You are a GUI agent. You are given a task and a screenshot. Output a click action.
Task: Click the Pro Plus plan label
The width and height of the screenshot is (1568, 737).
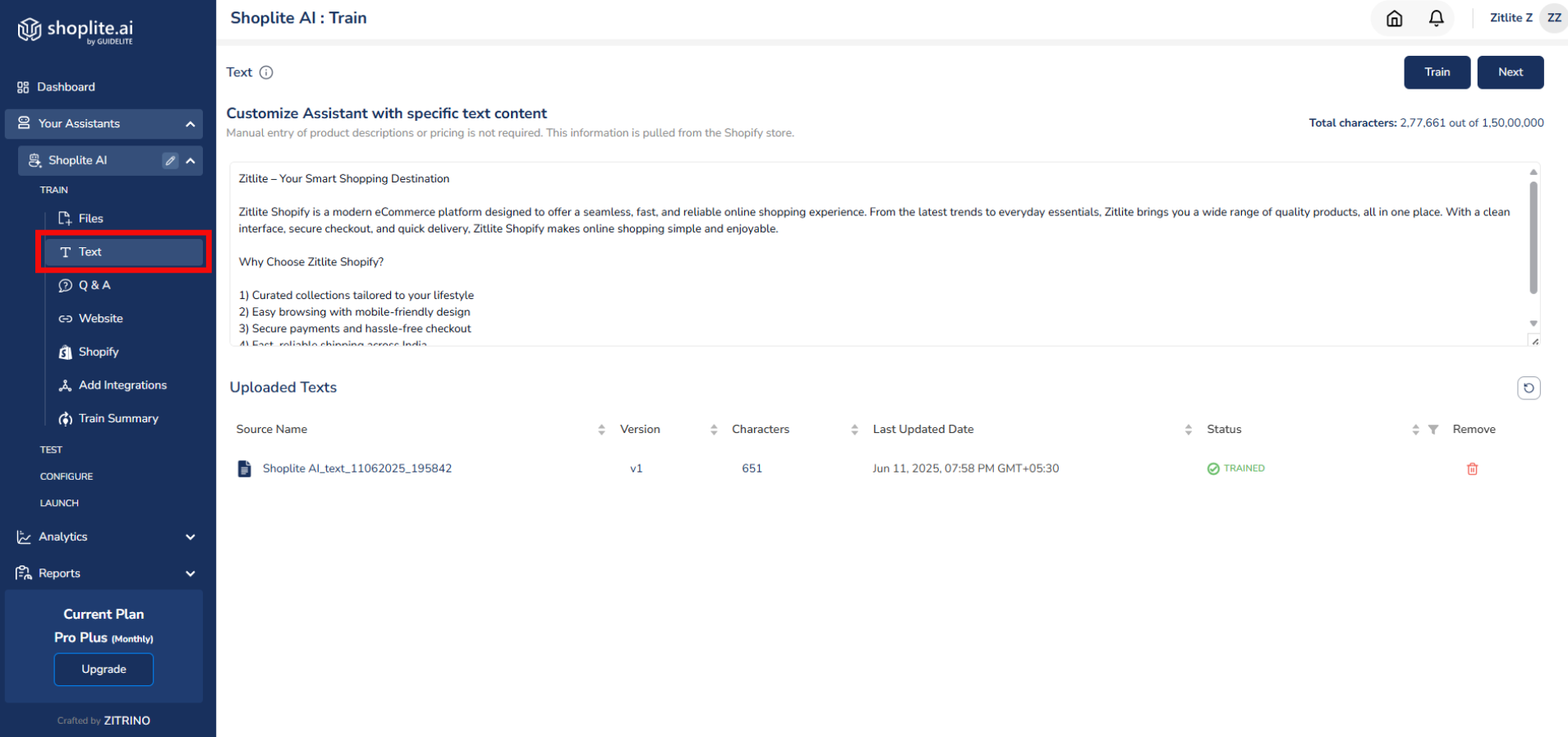click(103, 638)
